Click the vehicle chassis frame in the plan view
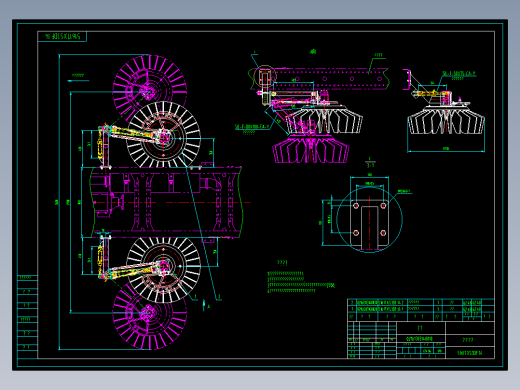Image resolution: width=520 pixels, height=390 pixels. 166,202
